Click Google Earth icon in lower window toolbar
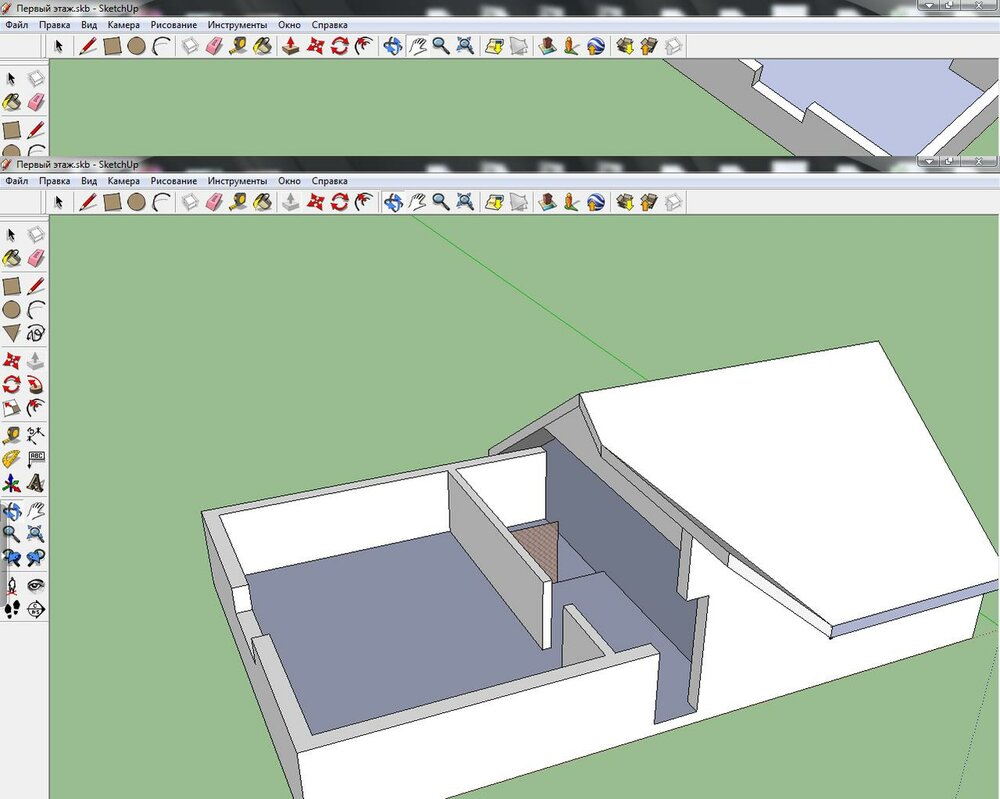This screenshot has height=799, width=1000. [596, 202]
